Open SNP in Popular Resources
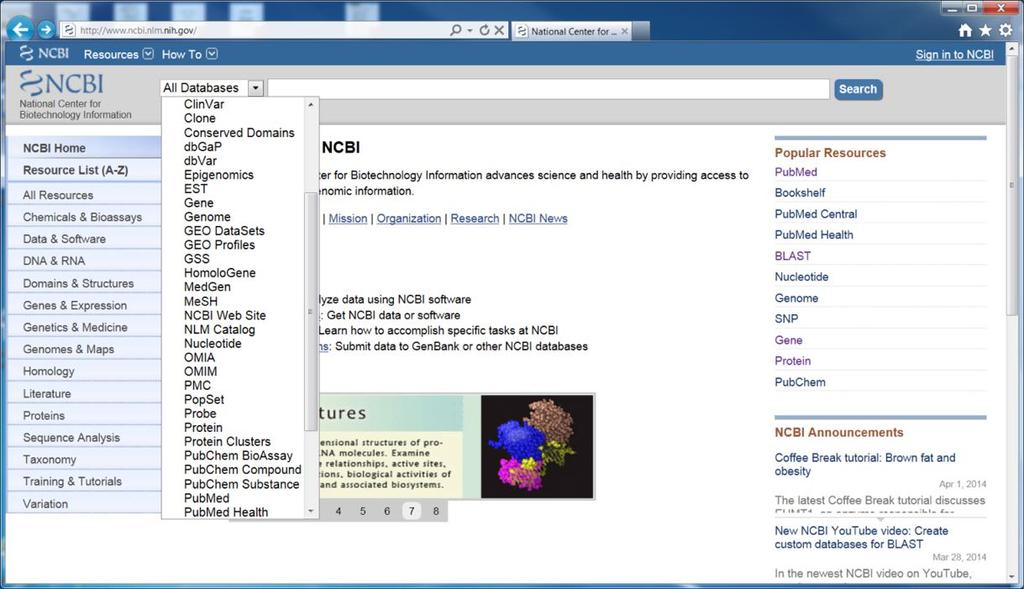The image size is (1024, 589). 786,319
